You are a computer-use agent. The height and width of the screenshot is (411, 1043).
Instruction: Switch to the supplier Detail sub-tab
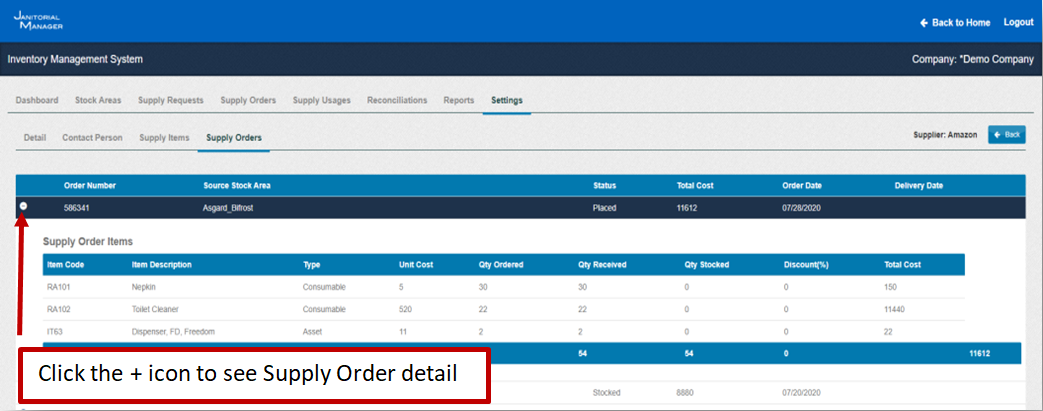click(x=35, y=137)
